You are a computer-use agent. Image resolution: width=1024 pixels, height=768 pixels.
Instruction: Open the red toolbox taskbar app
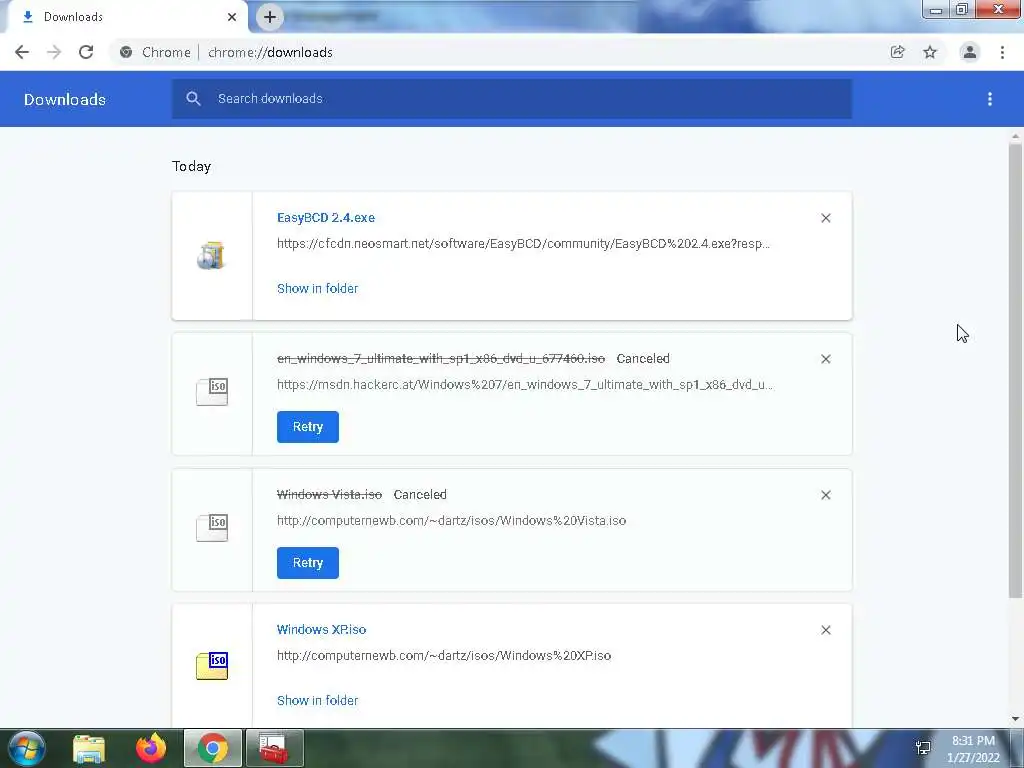(x=274, y=748)
